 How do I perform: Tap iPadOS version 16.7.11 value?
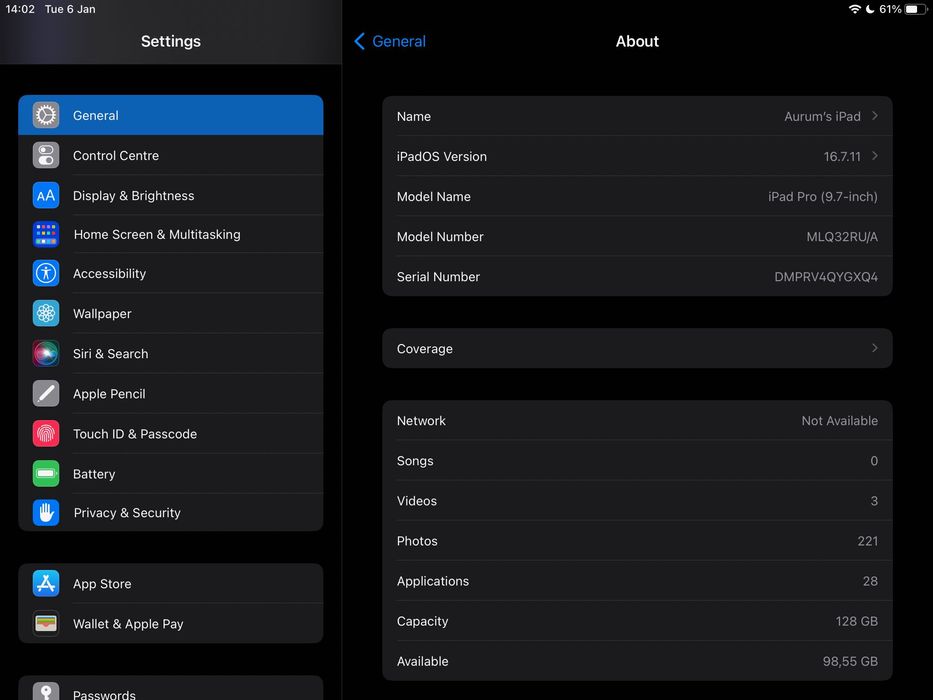[x=842, y=157]
